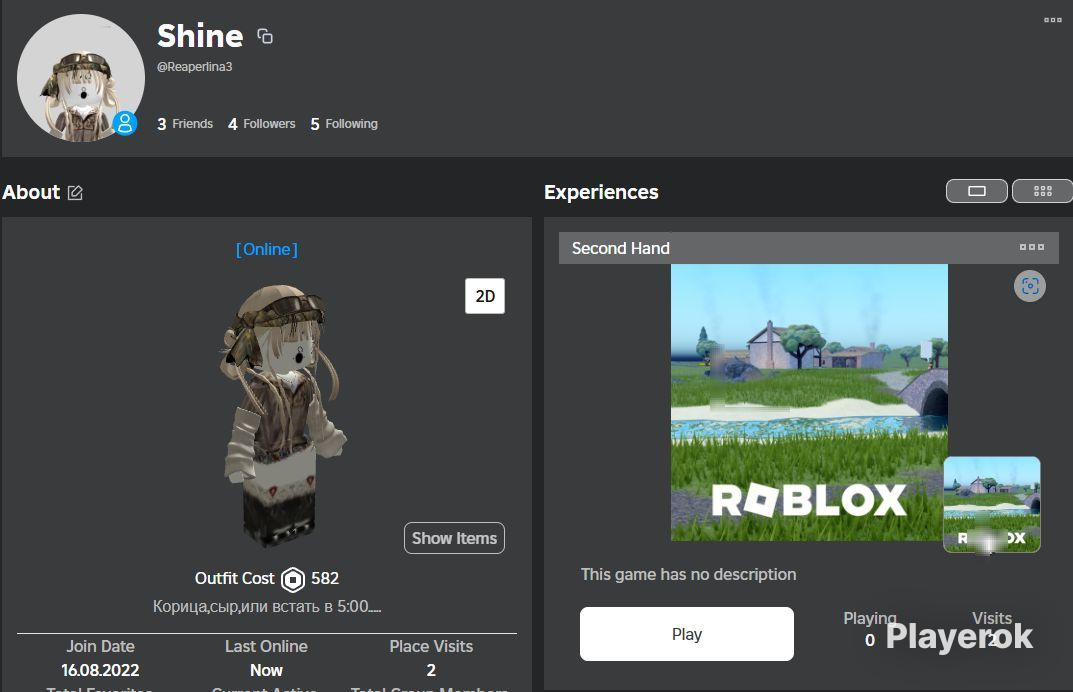Select grid Experiences view

click(1042, 191)
